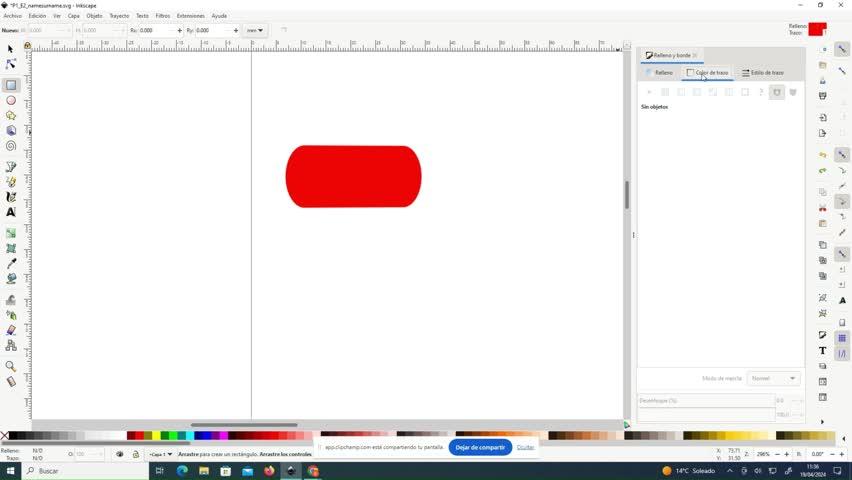Select the arrow Selector tool

11,48
